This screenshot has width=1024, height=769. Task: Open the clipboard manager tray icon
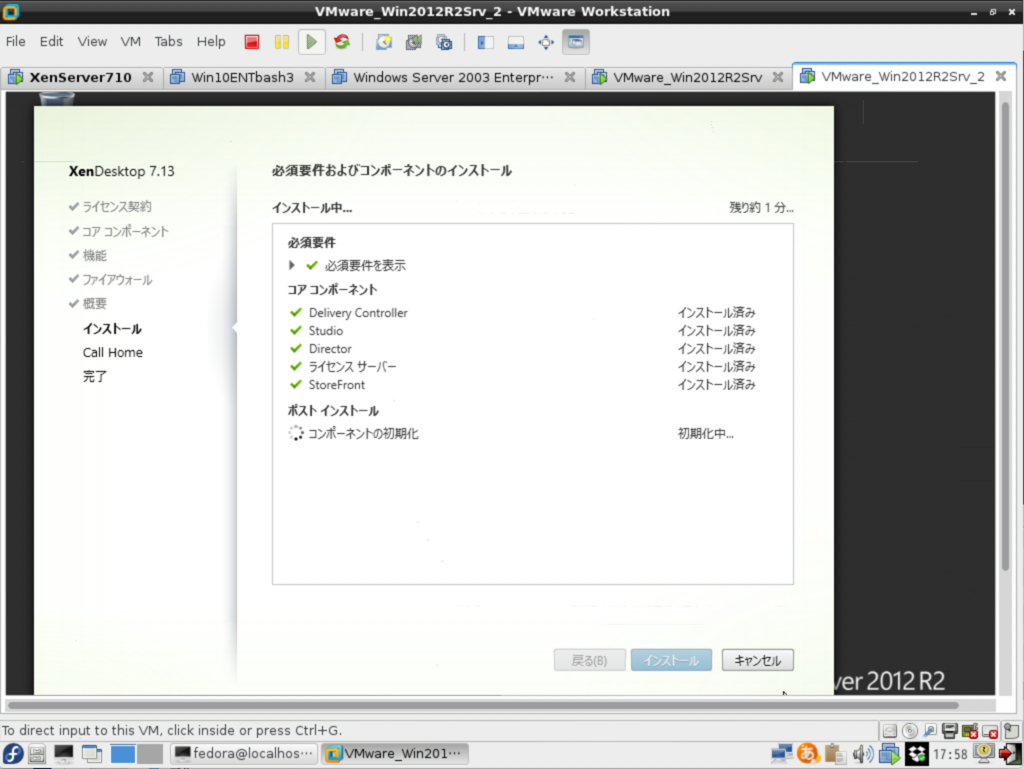point(835,754)
